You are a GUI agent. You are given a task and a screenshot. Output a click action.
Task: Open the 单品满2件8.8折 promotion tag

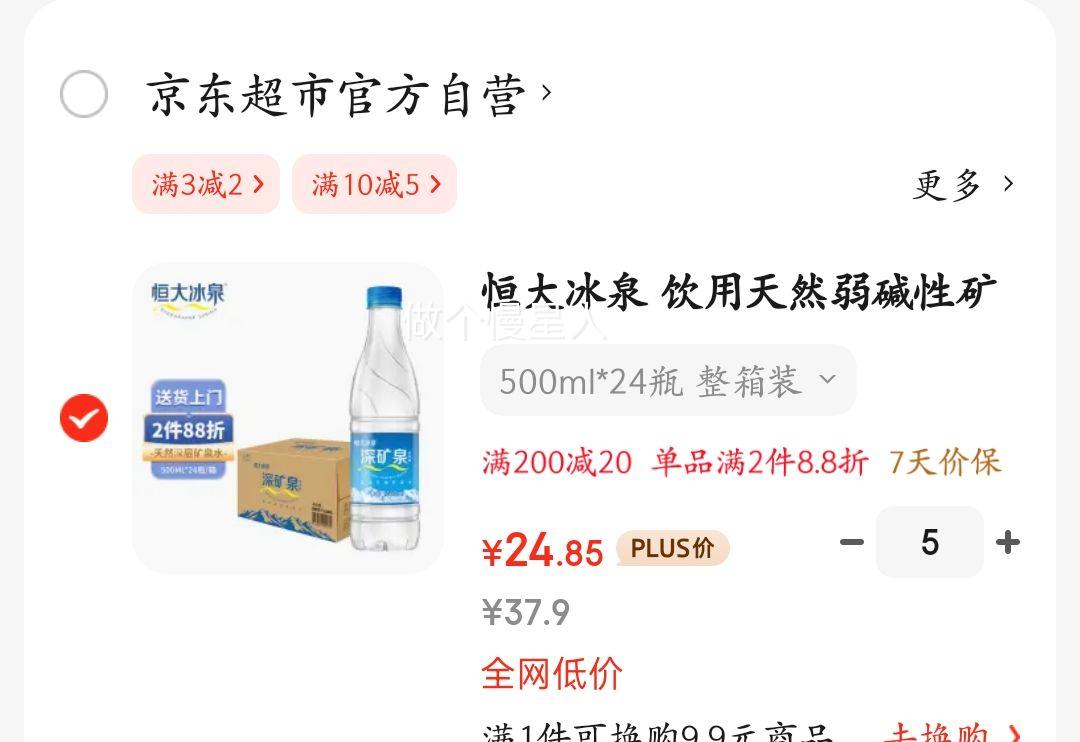click(x=760, y=462)
